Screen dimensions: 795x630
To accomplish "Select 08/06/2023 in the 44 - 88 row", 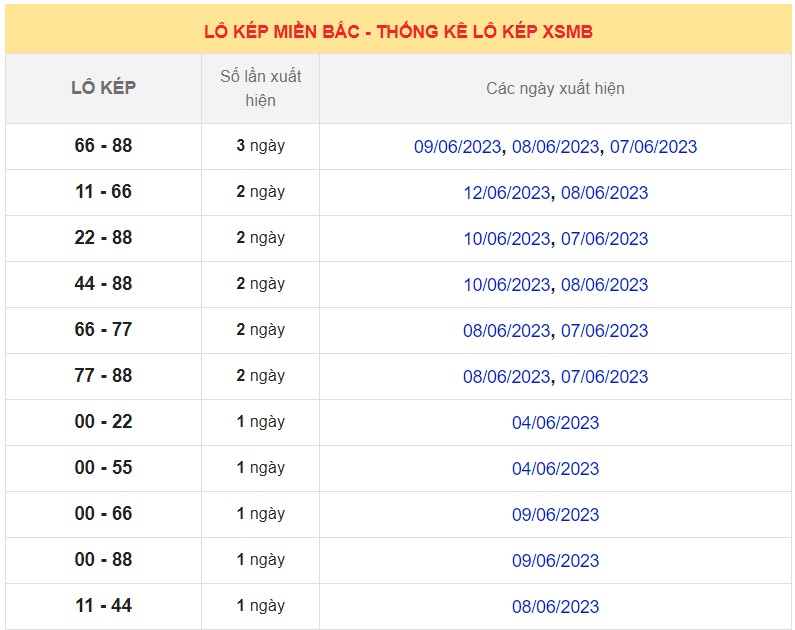I will coord(604,285).
